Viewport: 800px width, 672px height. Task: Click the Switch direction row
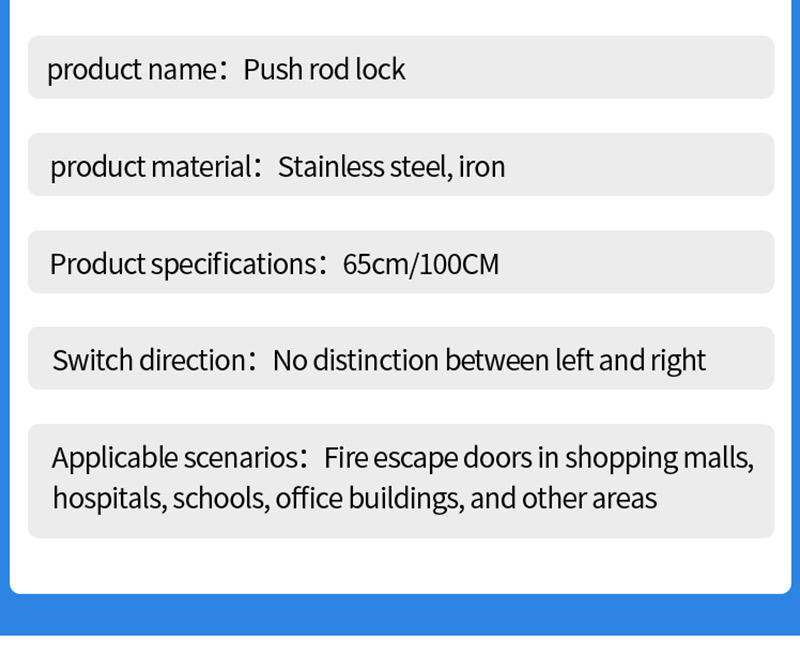click(x=401, y=358)
